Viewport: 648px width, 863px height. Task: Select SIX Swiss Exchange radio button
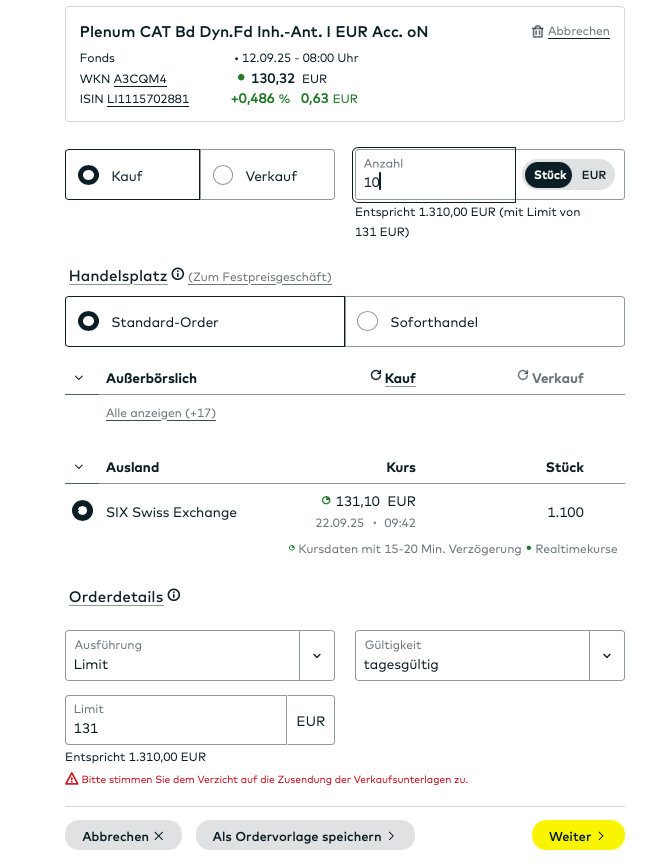pyautogui.click(x=83, y=512)
